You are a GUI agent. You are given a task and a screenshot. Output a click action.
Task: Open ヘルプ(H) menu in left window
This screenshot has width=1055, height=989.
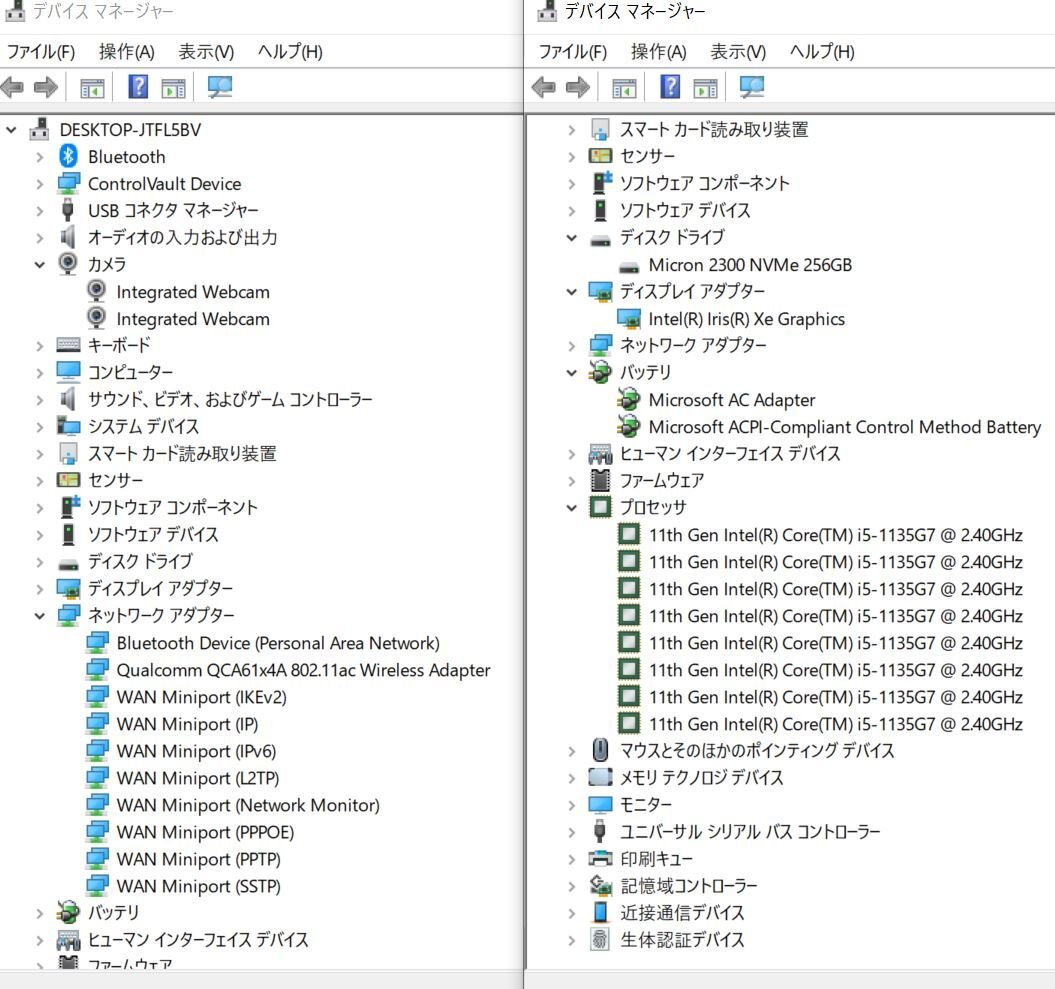click(x=290, y=52)
